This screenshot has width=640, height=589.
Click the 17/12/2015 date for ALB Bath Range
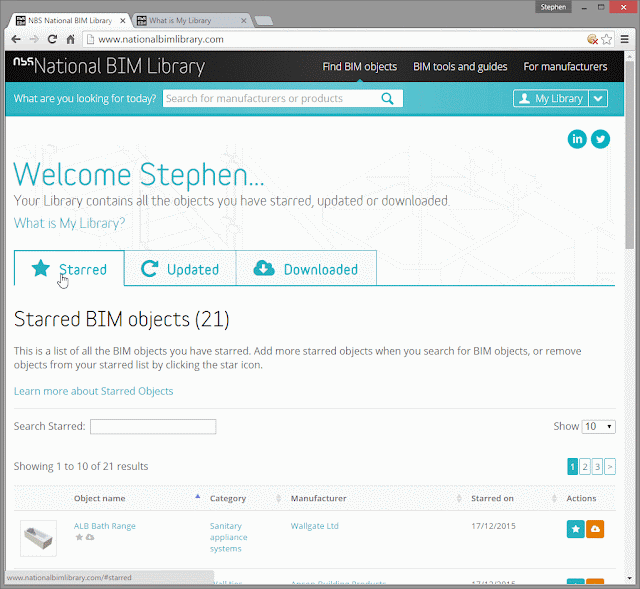click(493, 526)
